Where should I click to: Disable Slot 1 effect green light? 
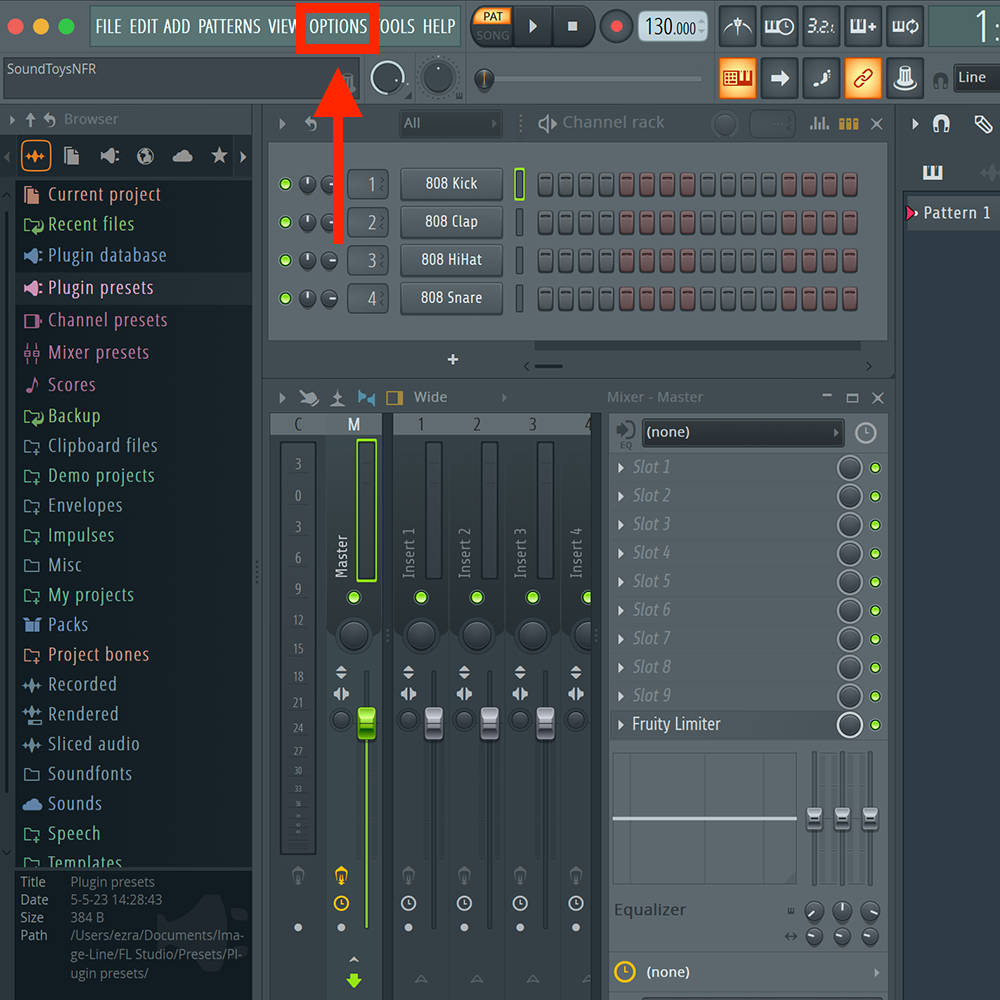click(x=876, y=468)
